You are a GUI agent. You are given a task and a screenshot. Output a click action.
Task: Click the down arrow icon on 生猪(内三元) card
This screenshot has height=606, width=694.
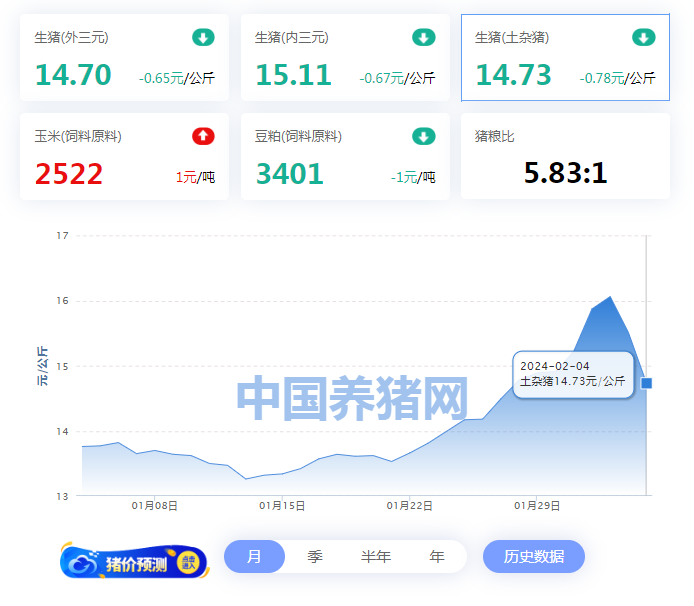[x=424, y=38]
